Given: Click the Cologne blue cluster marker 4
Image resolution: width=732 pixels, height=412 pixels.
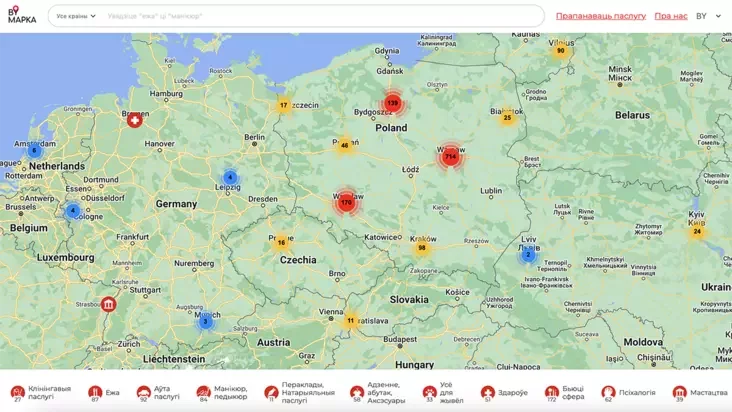Looking at the screenshot, I should tap(73, 211).
